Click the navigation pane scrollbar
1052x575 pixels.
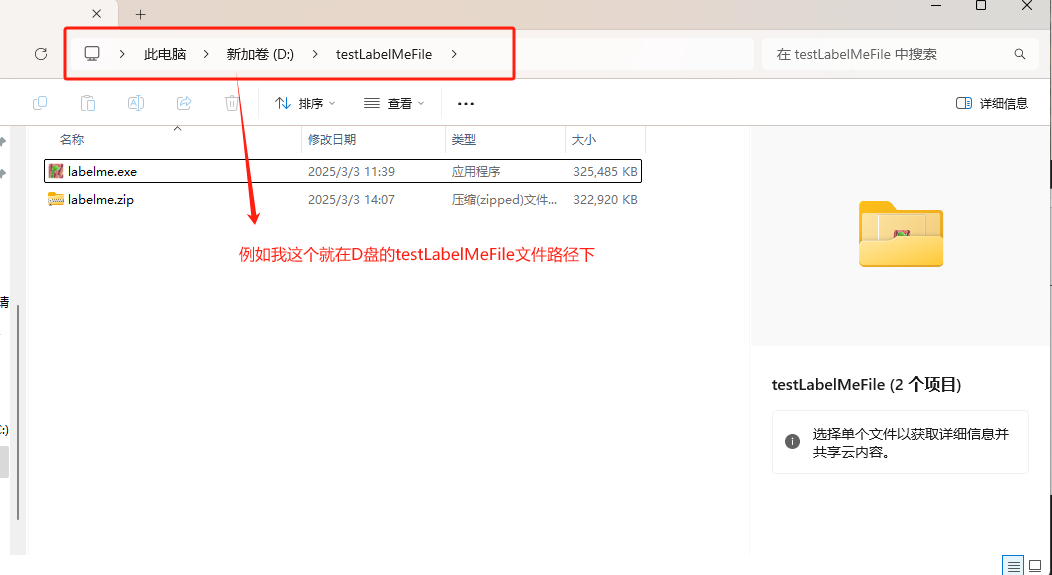[19, 413]
